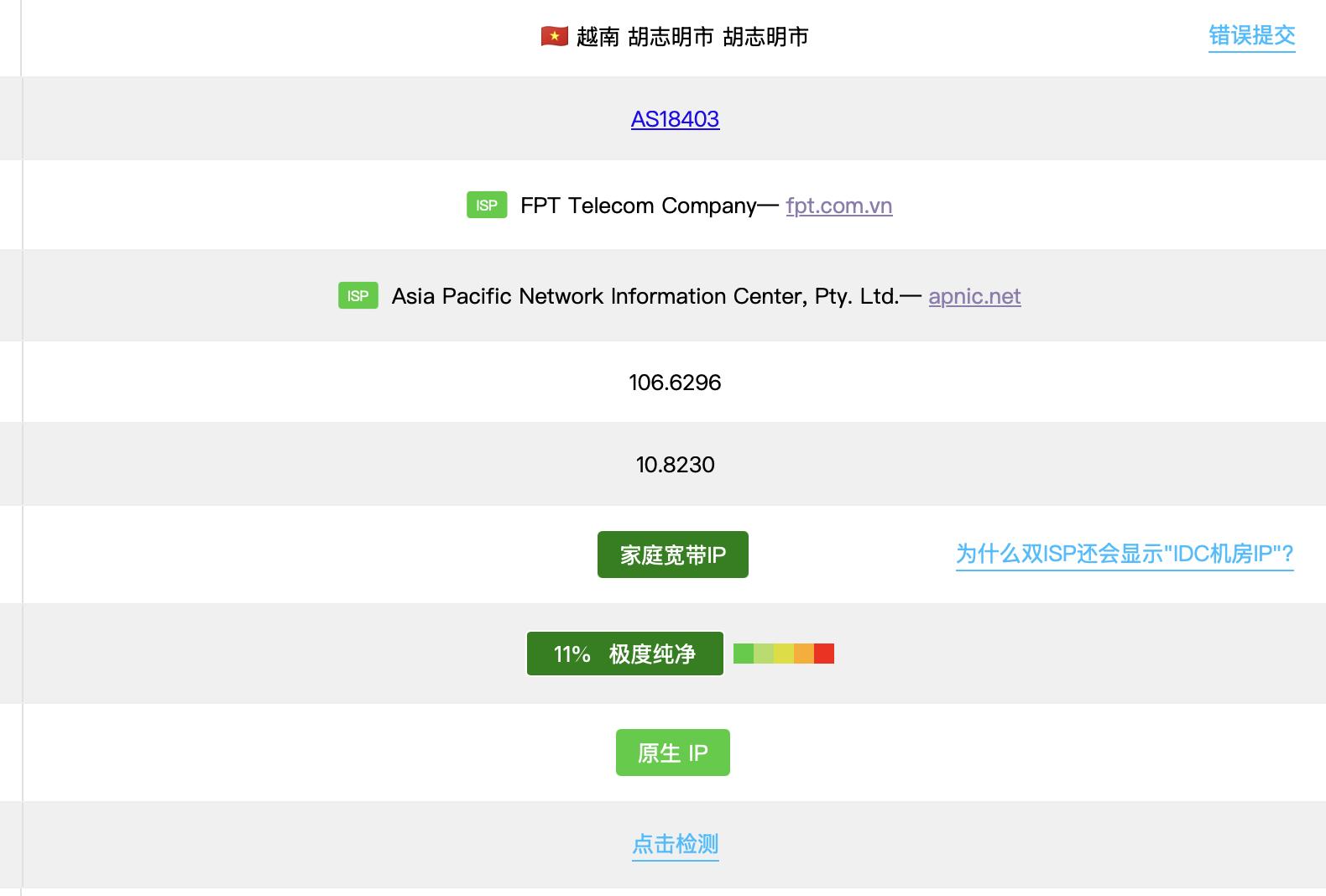Click the ISP badge beside FPT Telecom

487,205
